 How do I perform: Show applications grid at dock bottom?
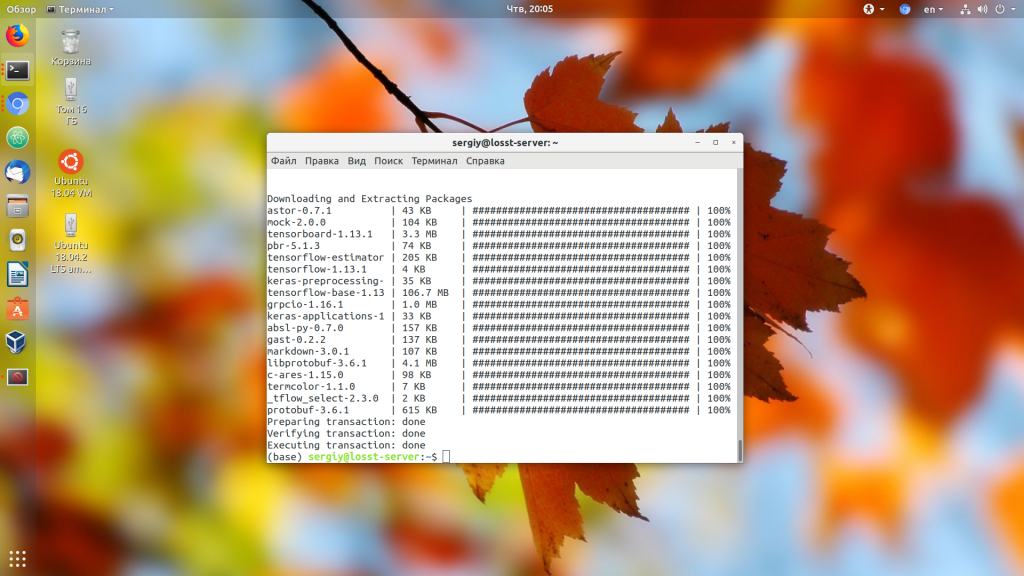17,558
